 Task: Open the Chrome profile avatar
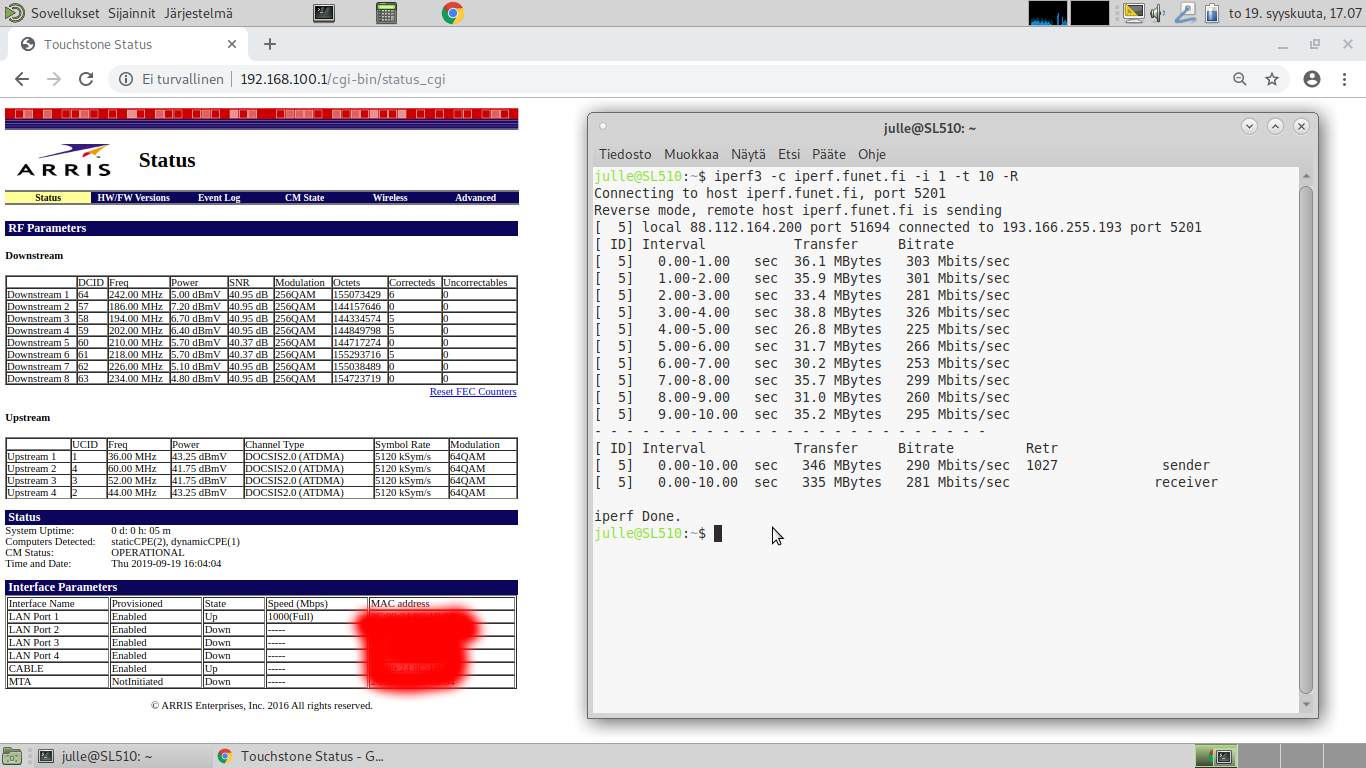coord(1312,79)
